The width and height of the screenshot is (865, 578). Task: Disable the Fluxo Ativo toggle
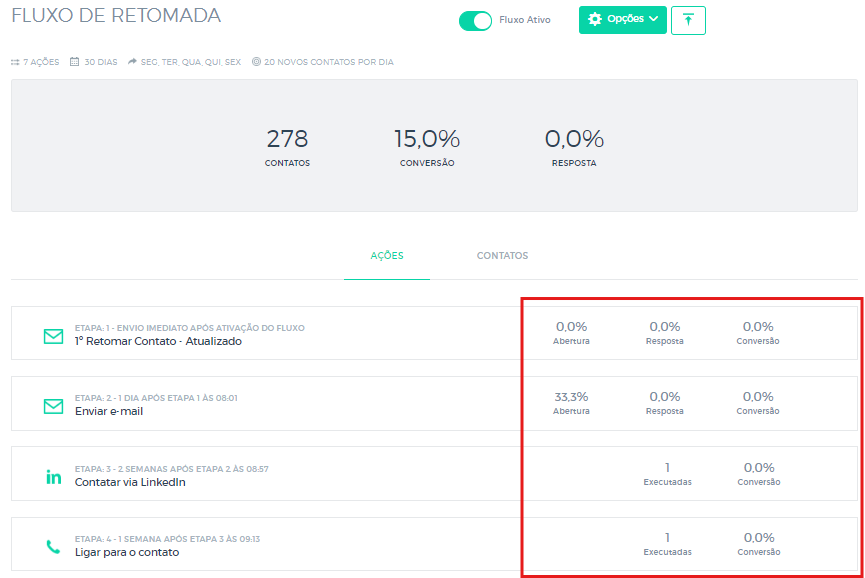click(474, 19)
